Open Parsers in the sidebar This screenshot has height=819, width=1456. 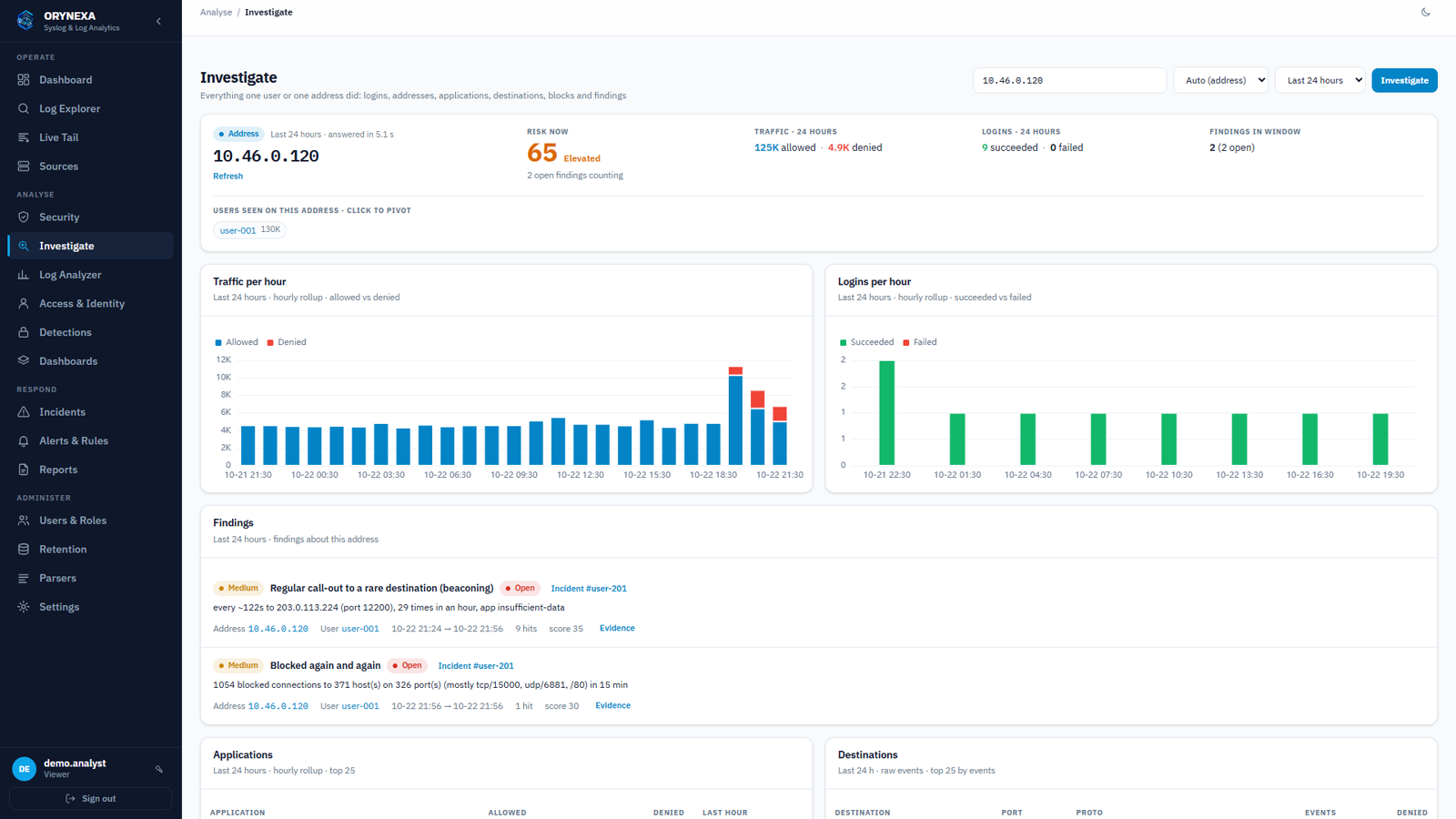[x=90, y=578]
